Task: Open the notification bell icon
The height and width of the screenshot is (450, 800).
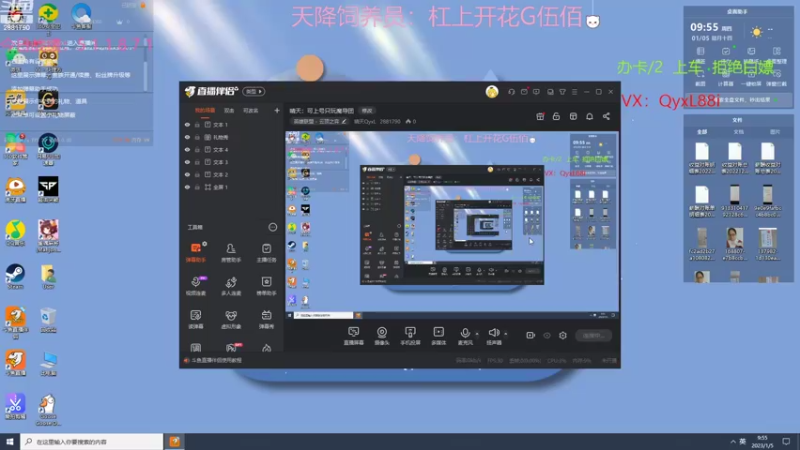Action: 589,116
